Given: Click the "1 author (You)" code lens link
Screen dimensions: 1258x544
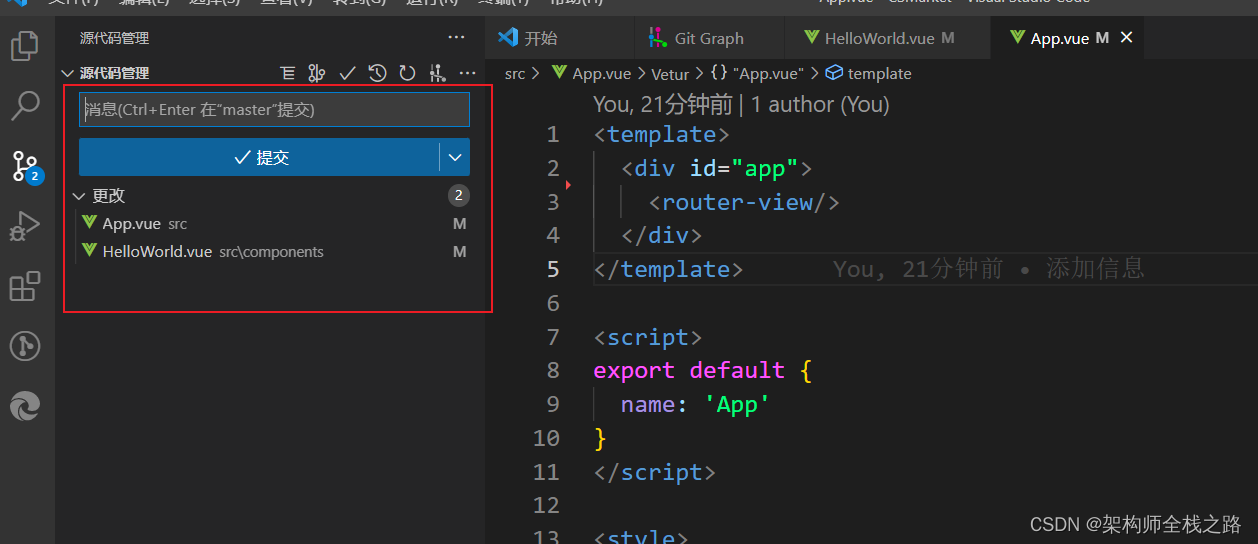Looking at the screenshot, I should click(820, 104).
